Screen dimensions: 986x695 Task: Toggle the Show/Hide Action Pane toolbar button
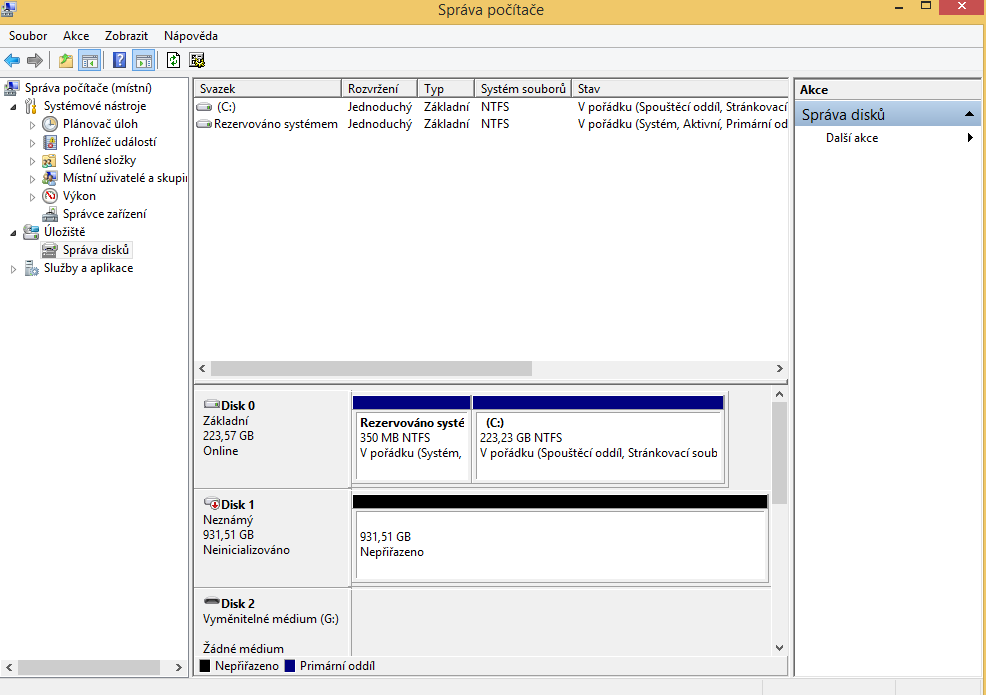(x=143, y=60)
